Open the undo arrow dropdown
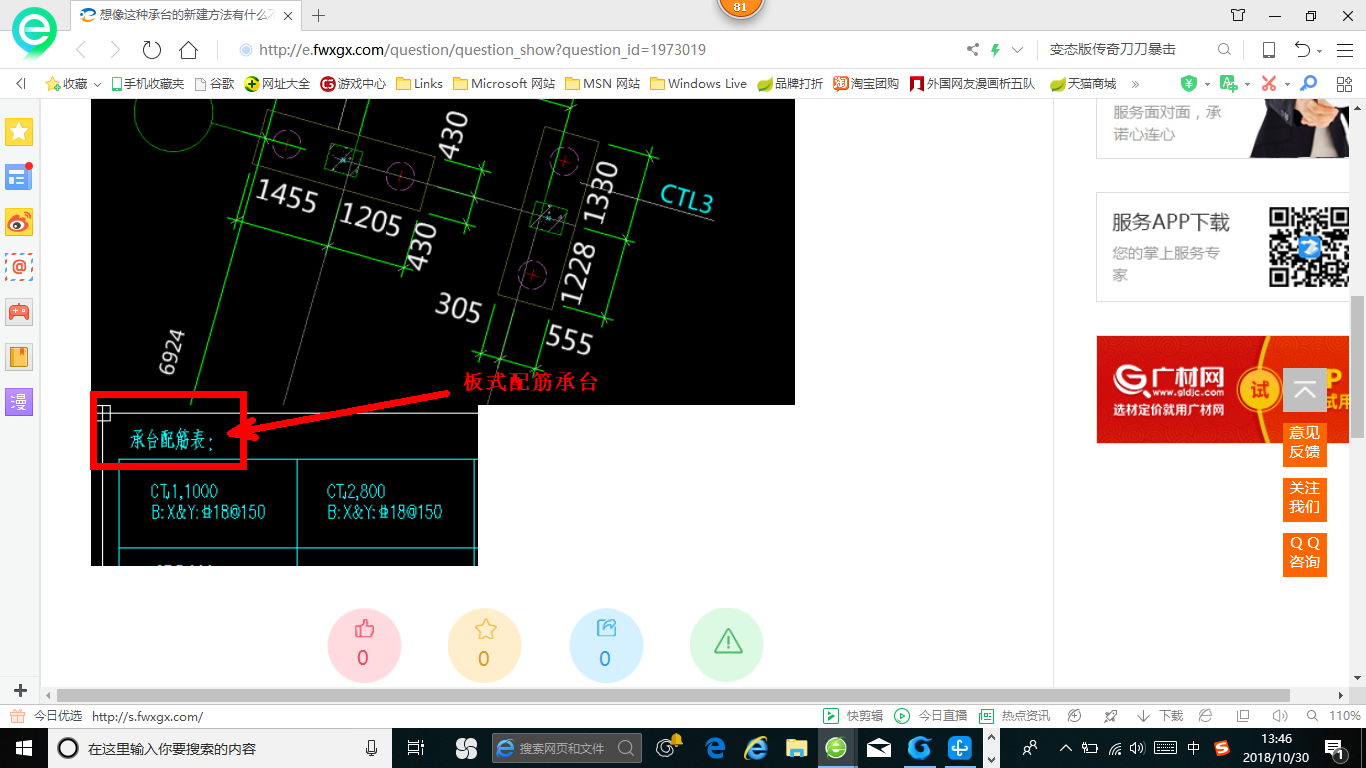This screenshot has width=1366, height=768. (x=1319, y=51)
